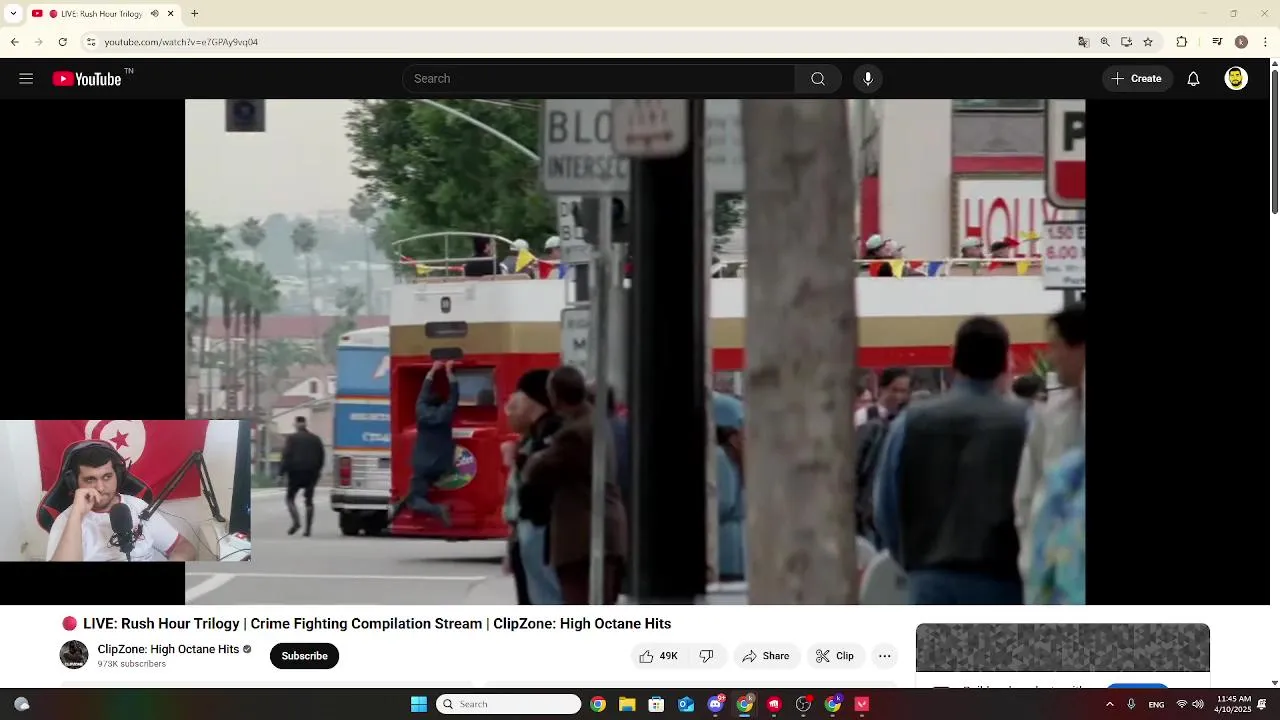Open Chrome media controls icon
1280x720 pixels.
[x=1217, y=42]
